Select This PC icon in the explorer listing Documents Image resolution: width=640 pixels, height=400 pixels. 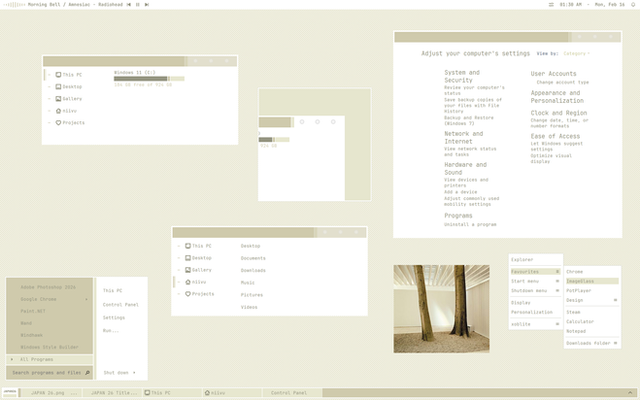click(188, 246)
